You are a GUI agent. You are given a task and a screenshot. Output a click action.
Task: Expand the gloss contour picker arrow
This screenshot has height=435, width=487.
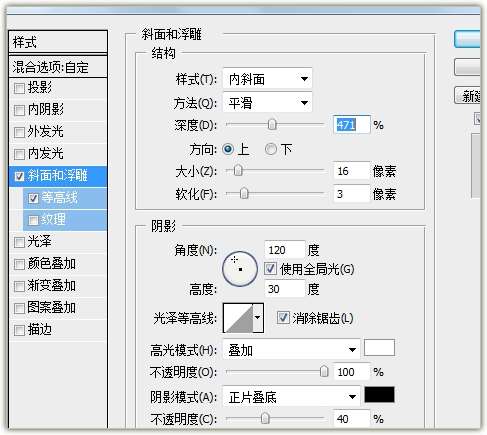(258, 318)
